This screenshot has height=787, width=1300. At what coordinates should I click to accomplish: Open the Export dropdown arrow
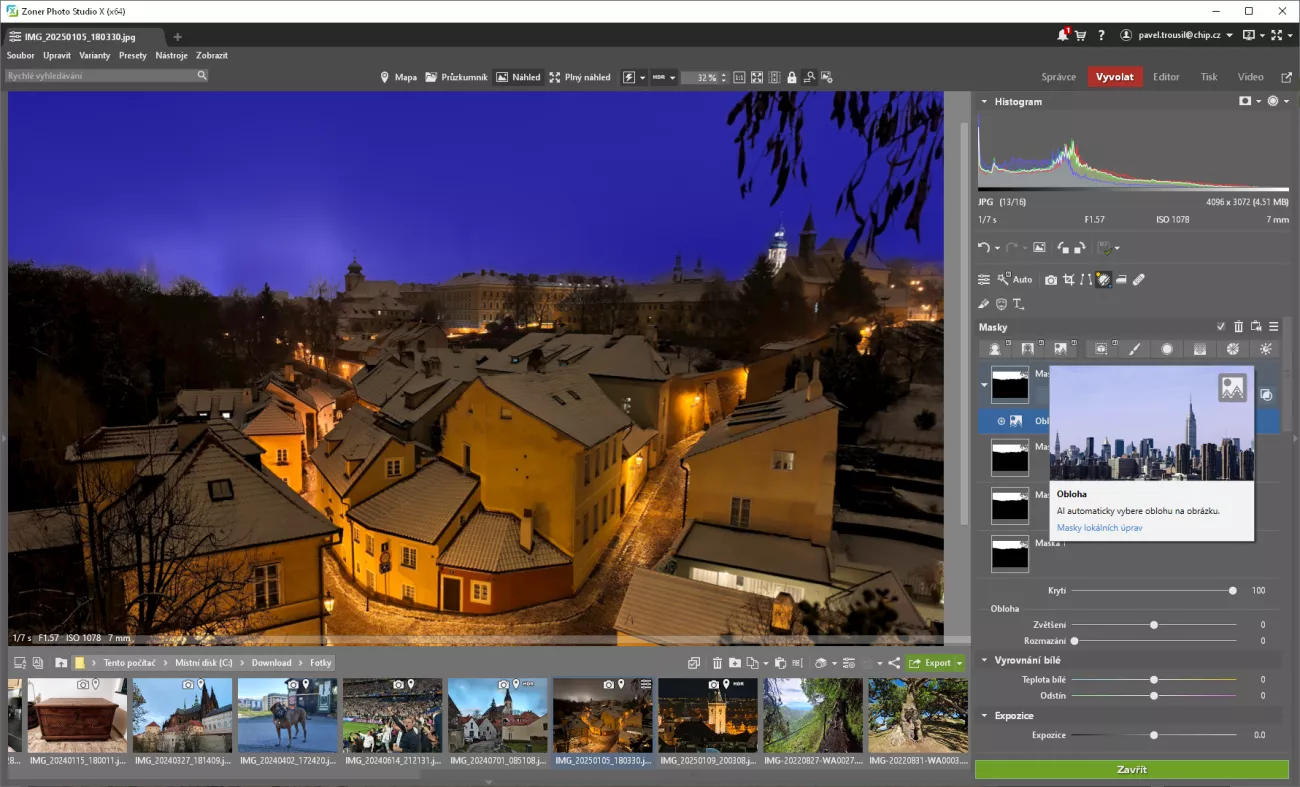[x=959, y=663]
